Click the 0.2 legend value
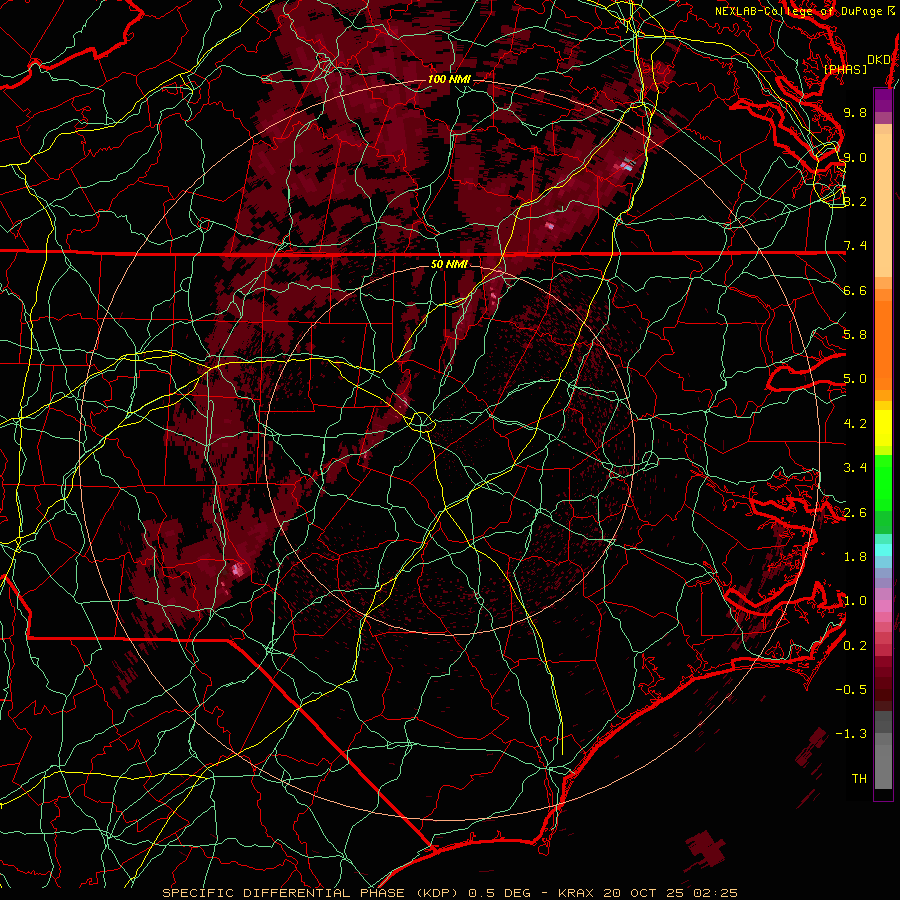Screen dimensions: 900x900 (855, 646)
